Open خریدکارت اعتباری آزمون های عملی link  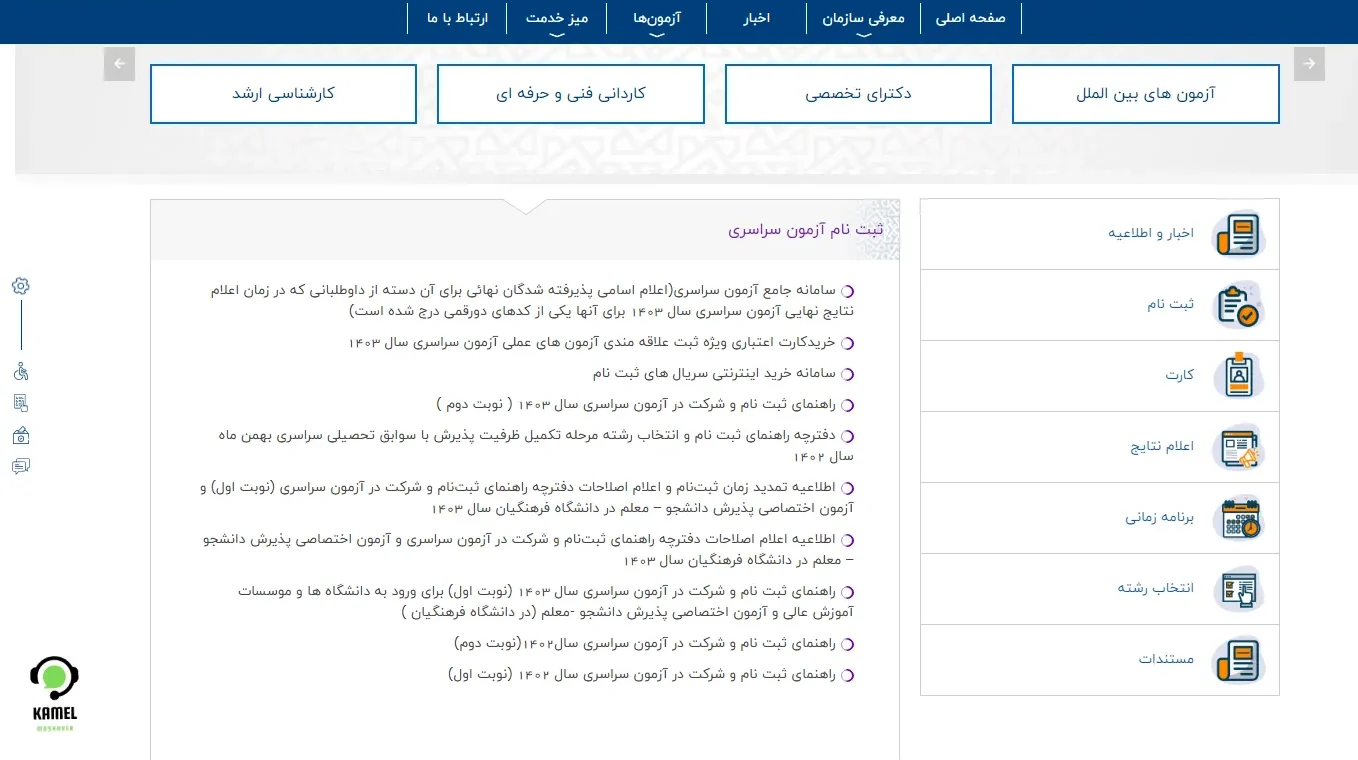[x=593, y=342]
